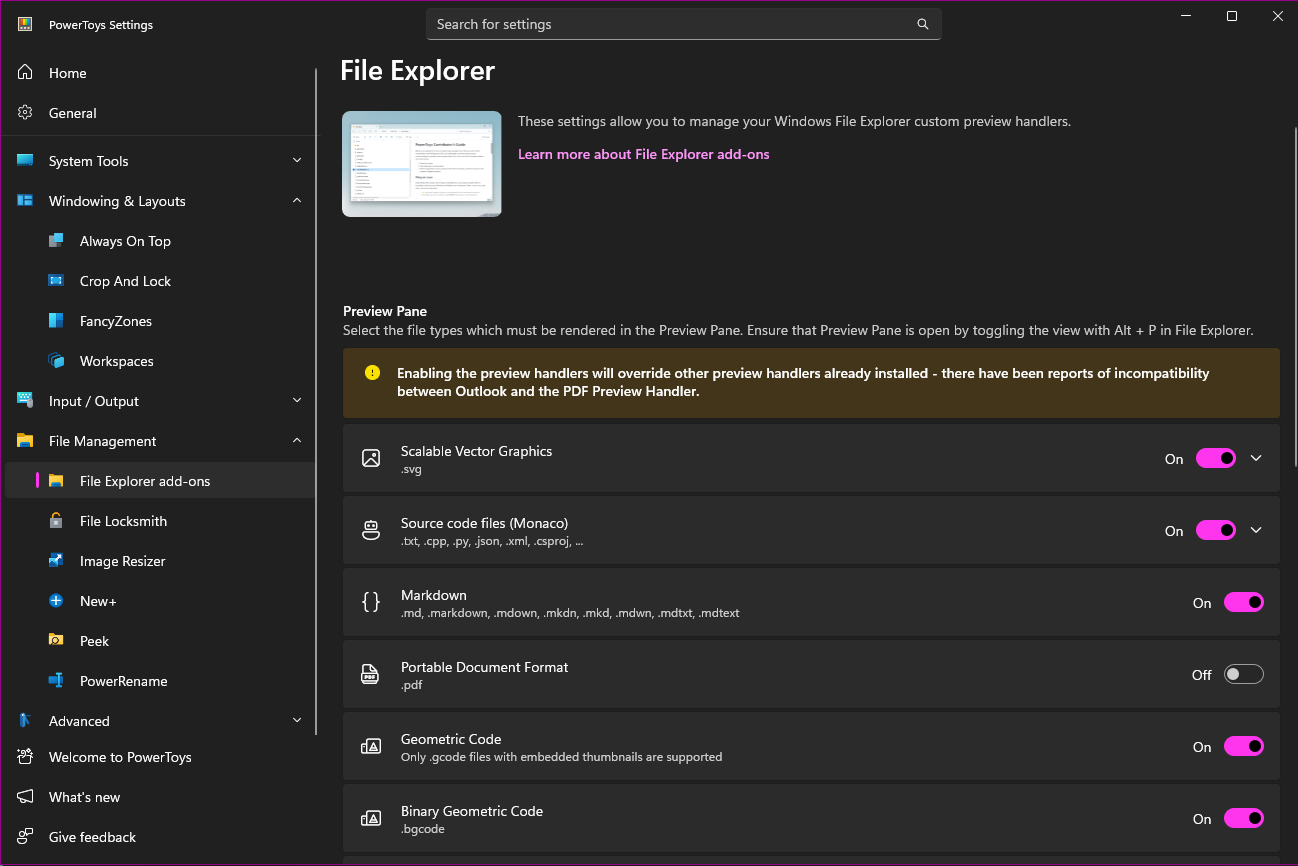Open General settings
The width and height of the screenshot is (1298, 866).
tap(160, 113)
